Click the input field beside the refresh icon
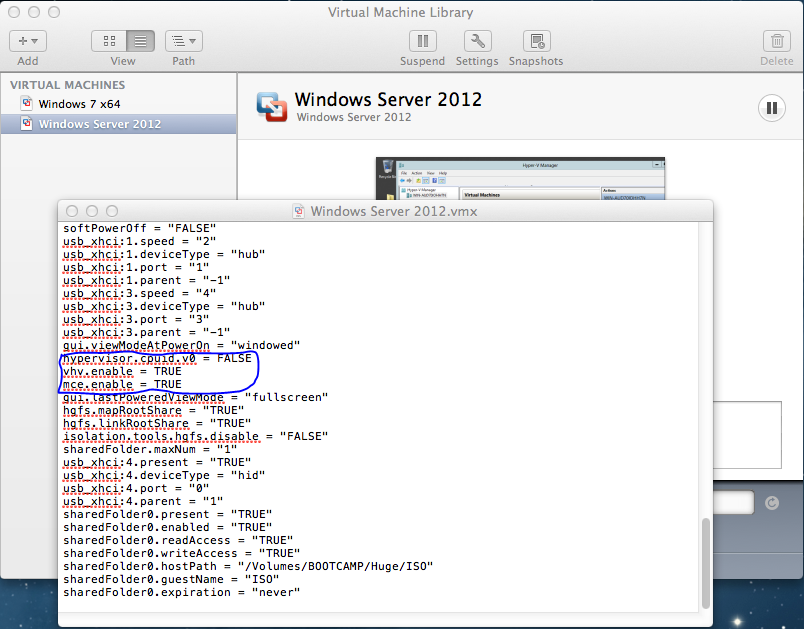 coord(733,502)
